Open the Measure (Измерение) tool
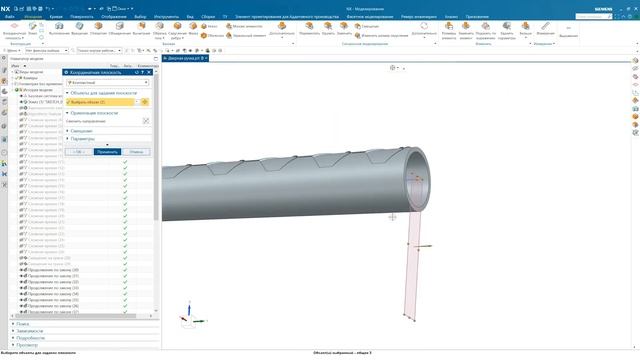Screen dimensions: 640x360 (x=545, y=29)
